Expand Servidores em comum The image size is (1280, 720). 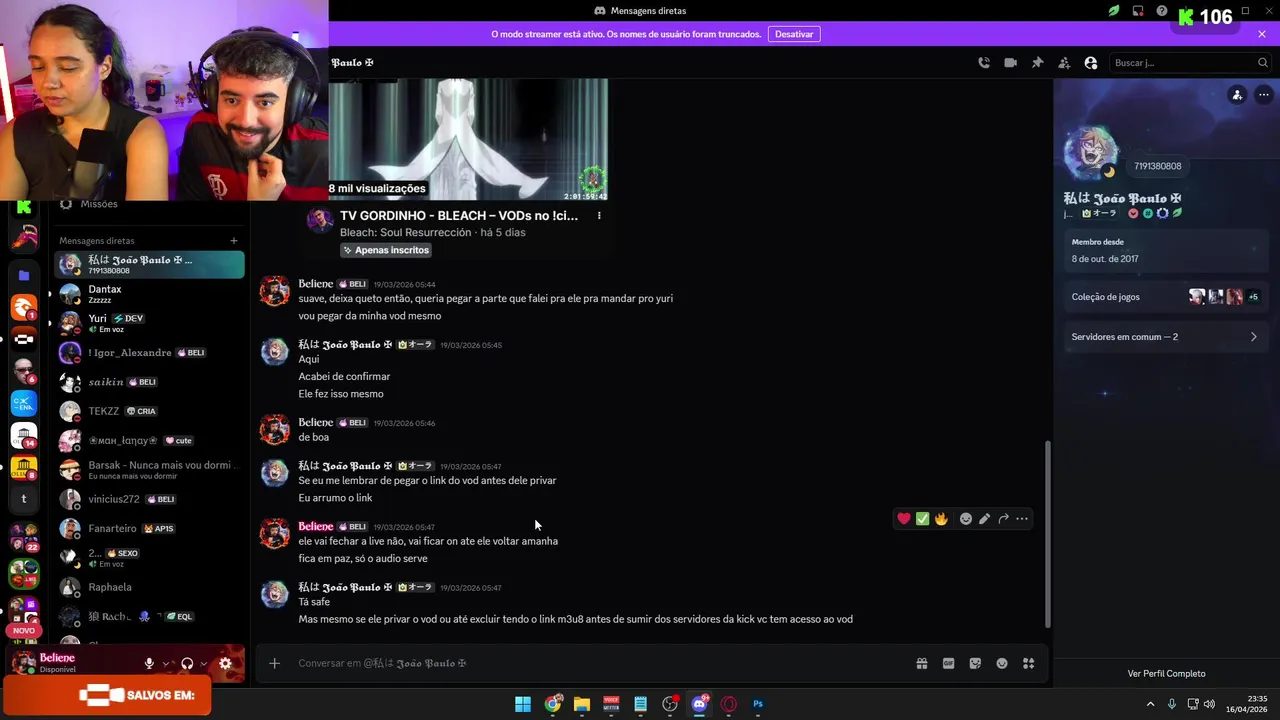pos(1164,337)
